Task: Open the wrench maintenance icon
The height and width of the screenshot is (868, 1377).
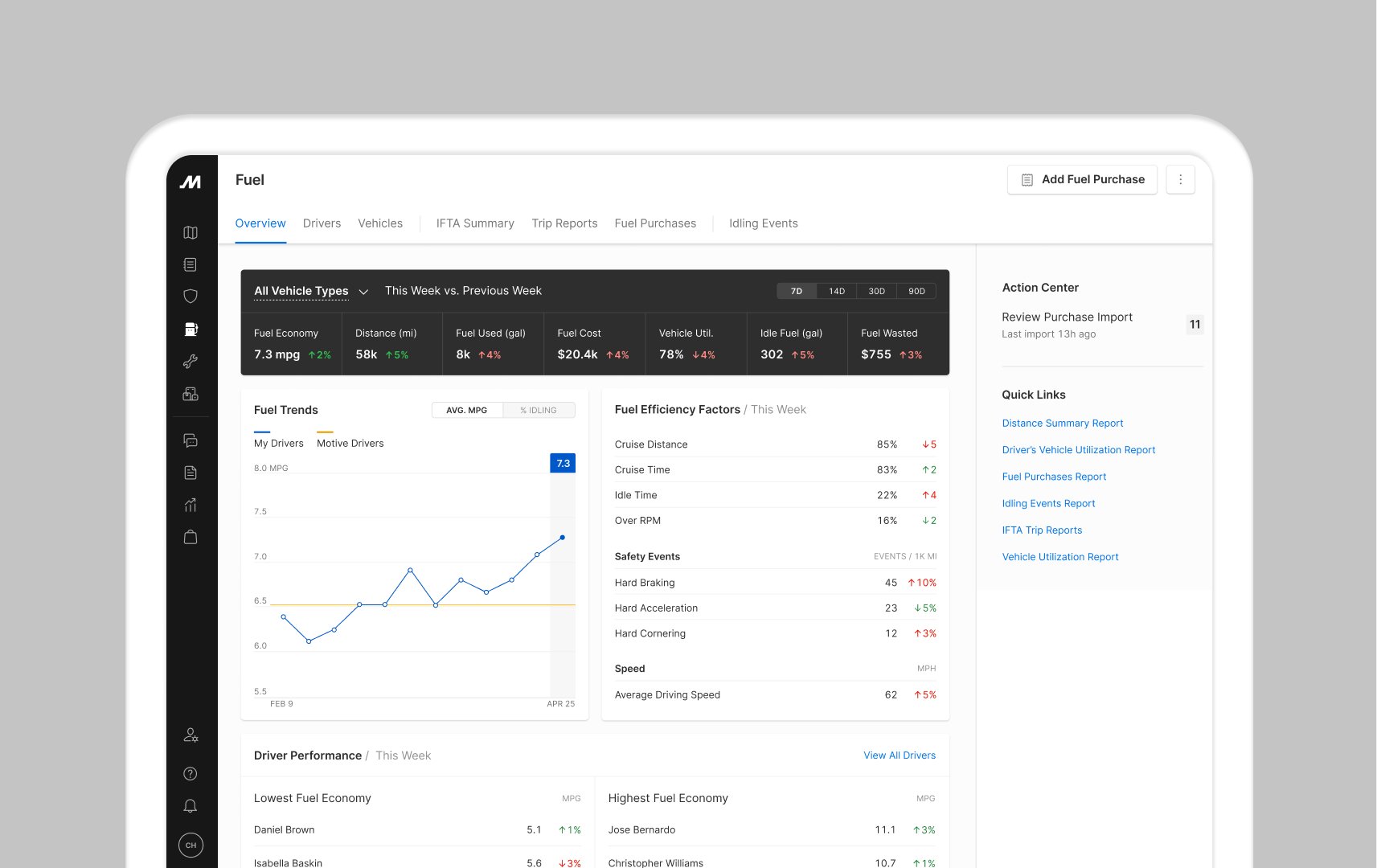Action: [x=191, y=362]
